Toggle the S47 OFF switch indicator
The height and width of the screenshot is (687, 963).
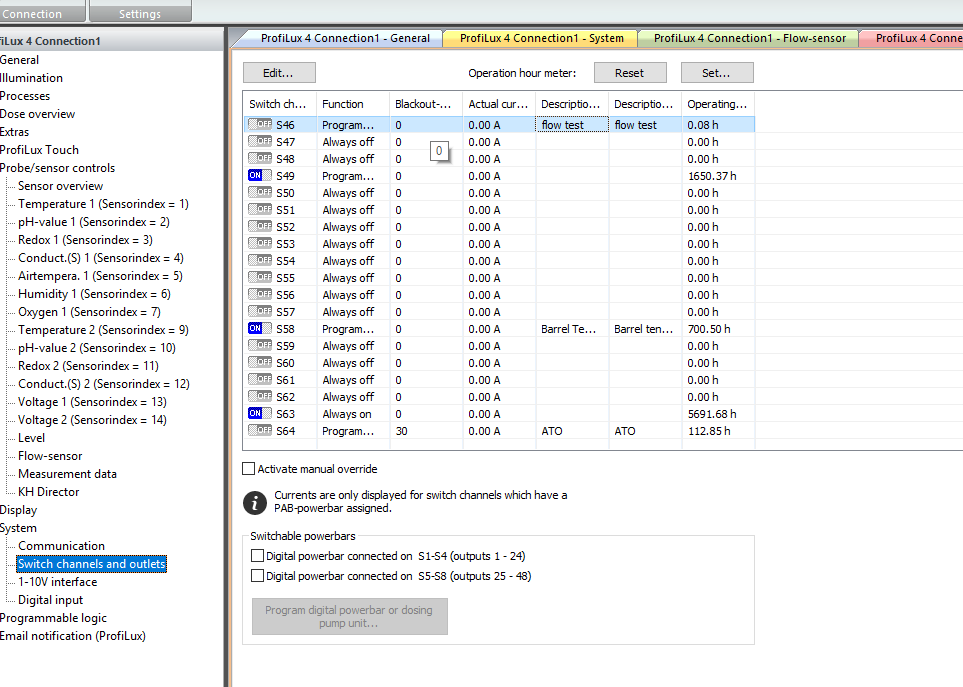(260, 141)
